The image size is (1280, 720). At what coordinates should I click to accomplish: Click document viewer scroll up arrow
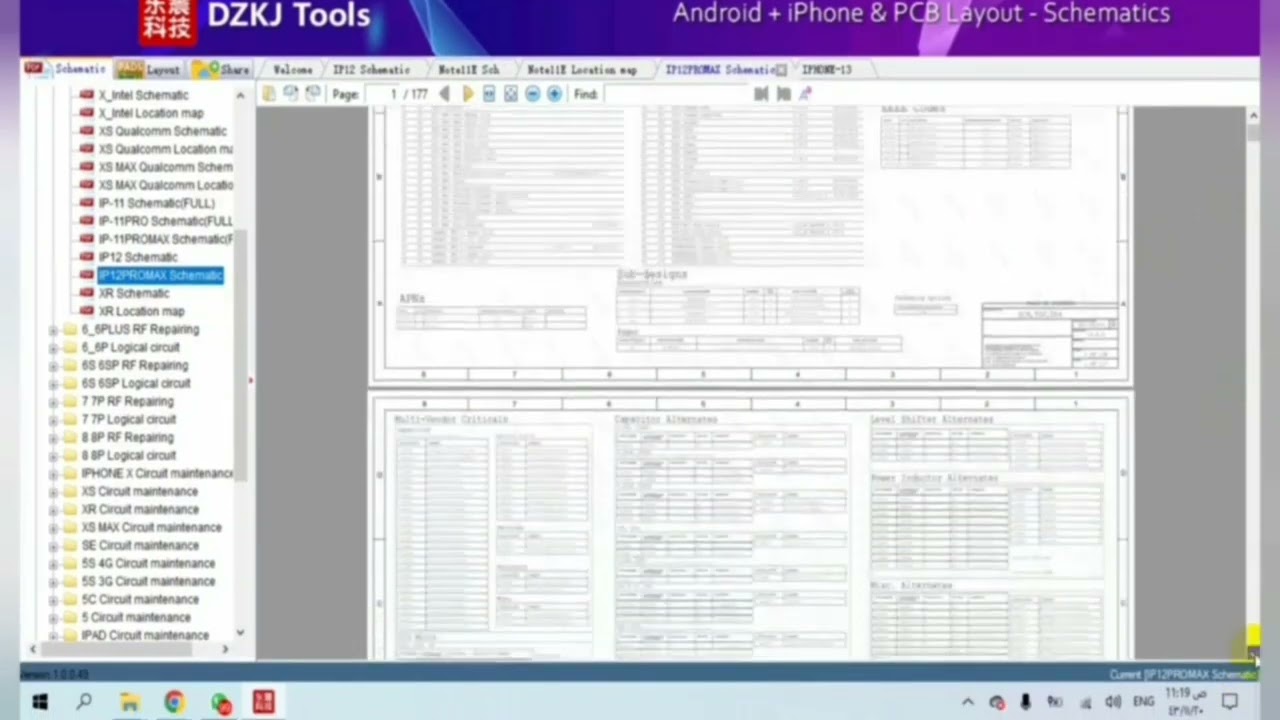click(1253, 115)
